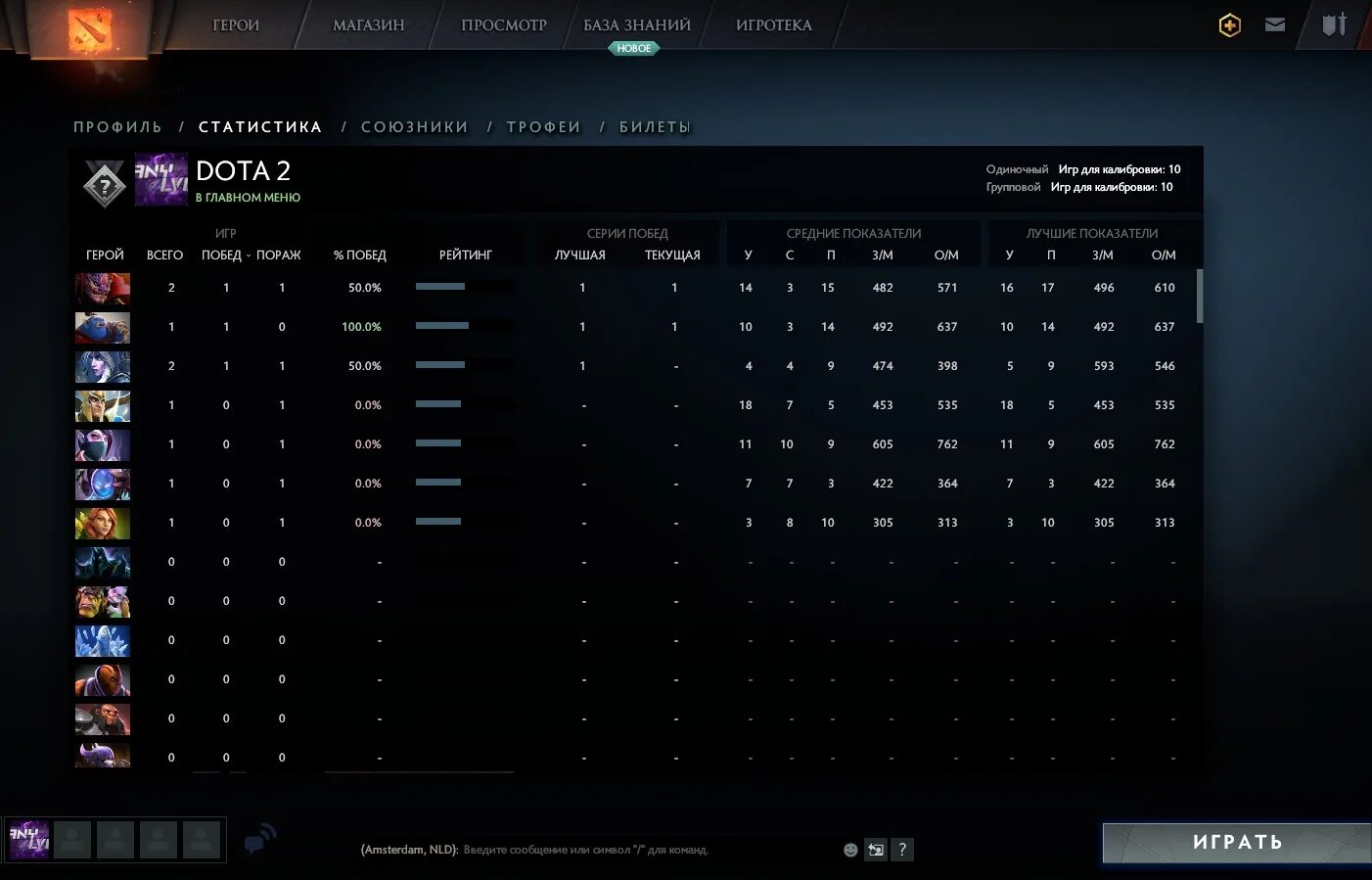Open the mail envelope icon
The image size is (1372, 880).
[1275, 24]
